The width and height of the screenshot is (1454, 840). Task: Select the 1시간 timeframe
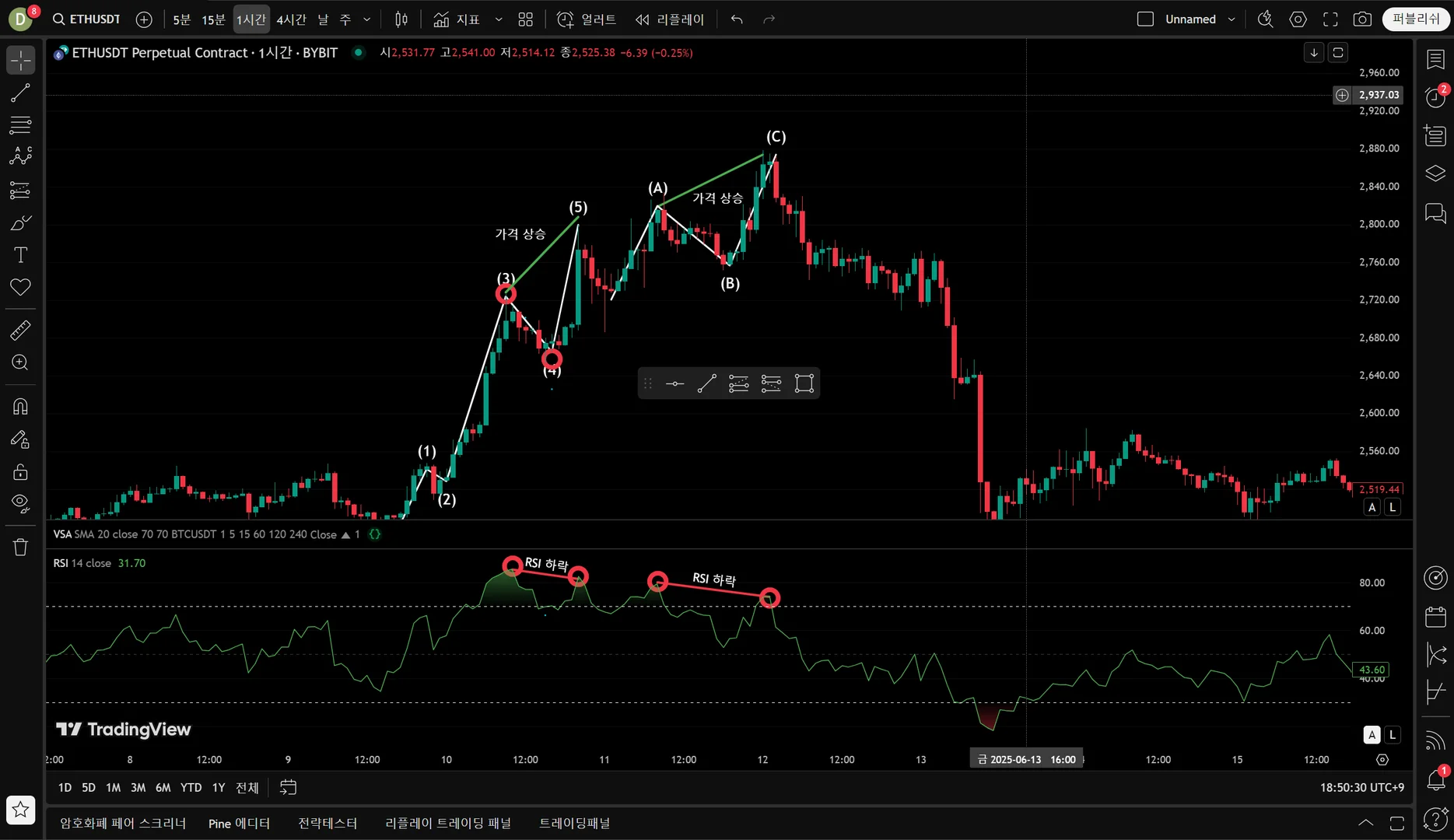[251, 19]
